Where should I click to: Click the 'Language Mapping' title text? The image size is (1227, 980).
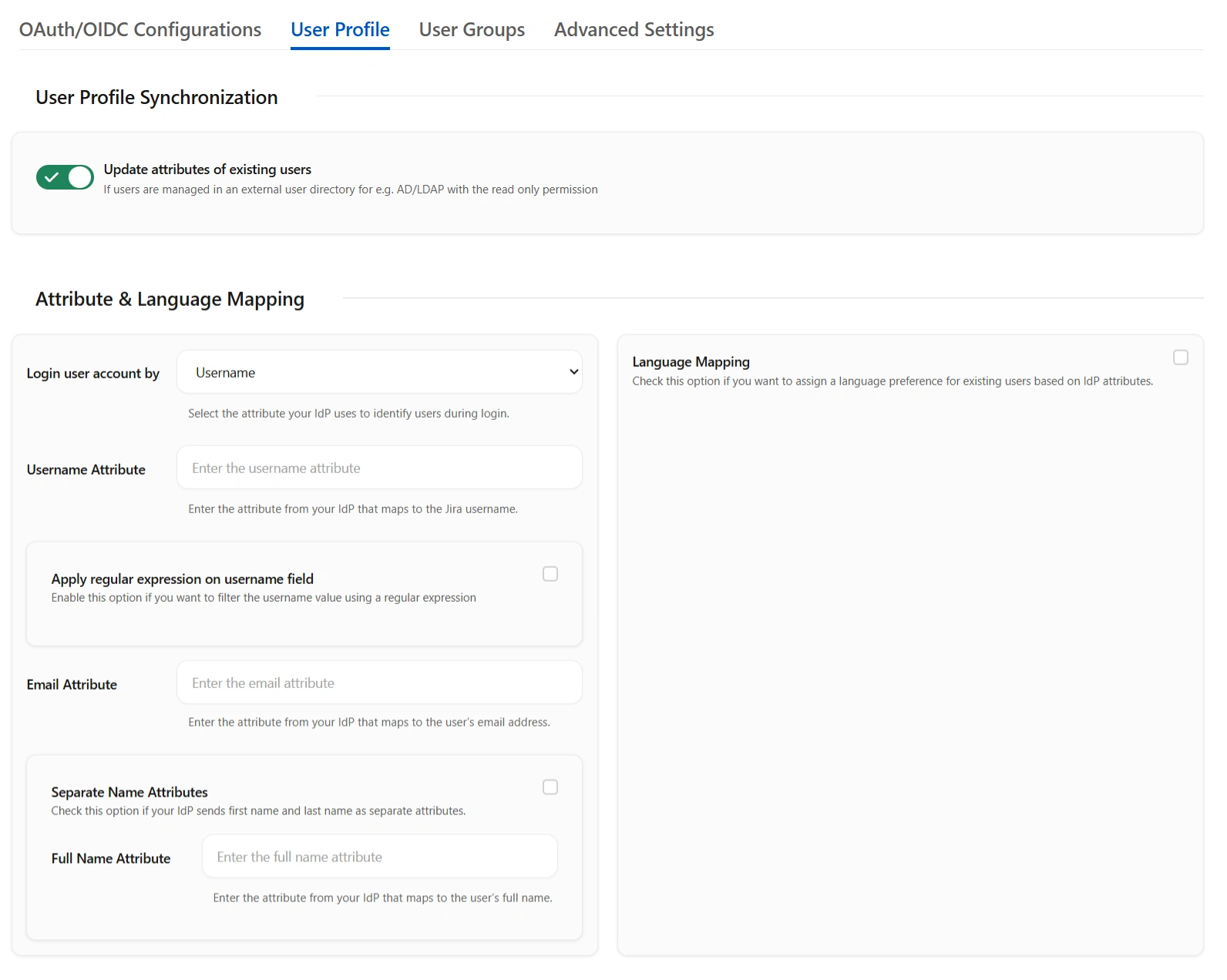691,362
